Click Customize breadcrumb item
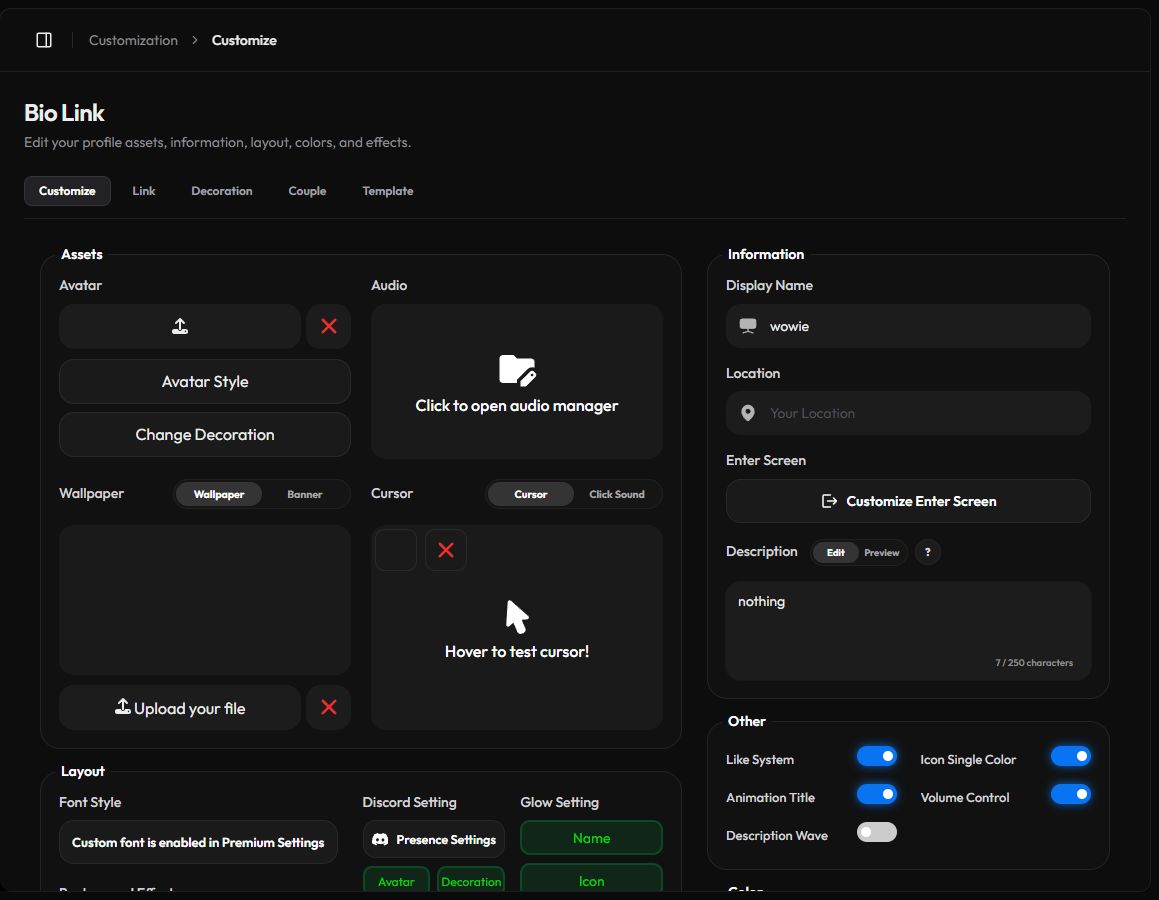The height and width of the screenshot is (900, 1159). pos(244,40)
